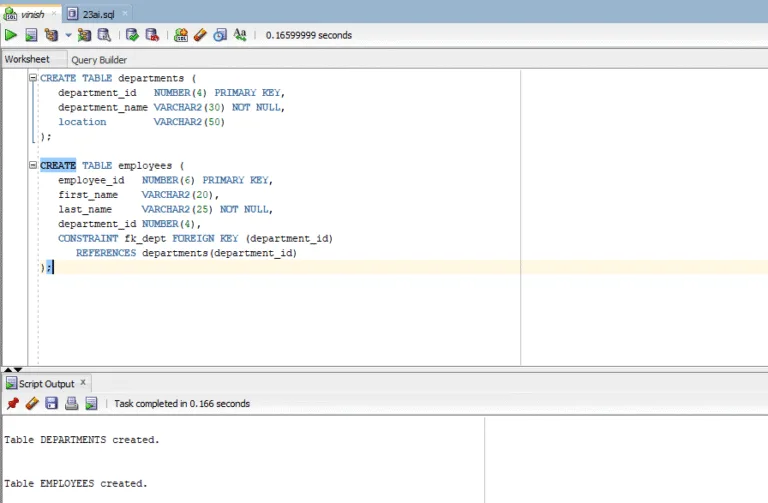Save the Script Output with disk icon
This screenshot has height=503, width=768.
[51, 403]
